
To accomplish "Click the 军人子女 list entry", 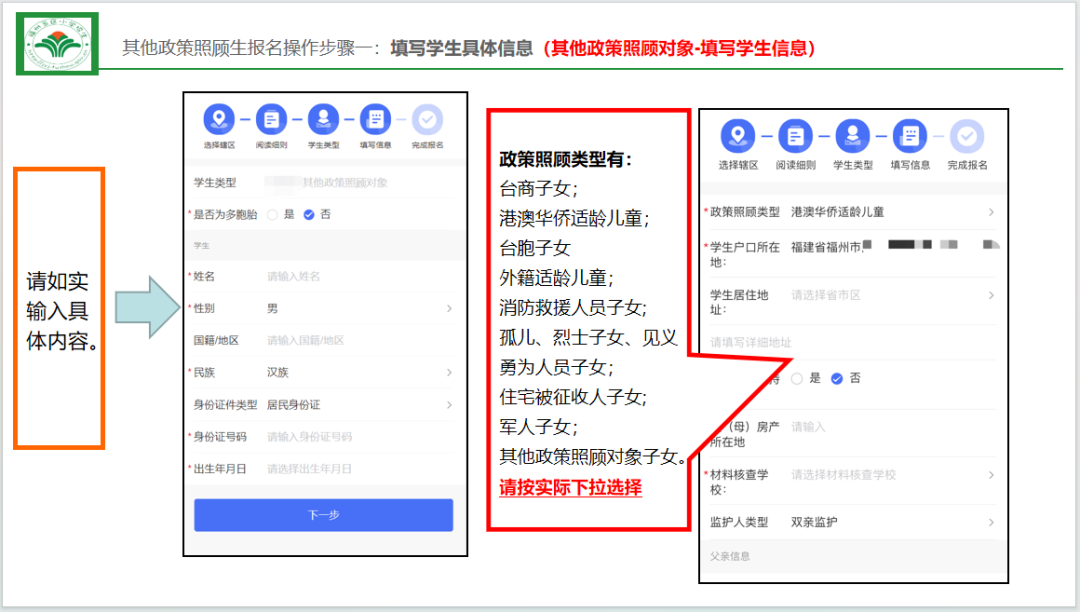I will click(x=539, y=427).
